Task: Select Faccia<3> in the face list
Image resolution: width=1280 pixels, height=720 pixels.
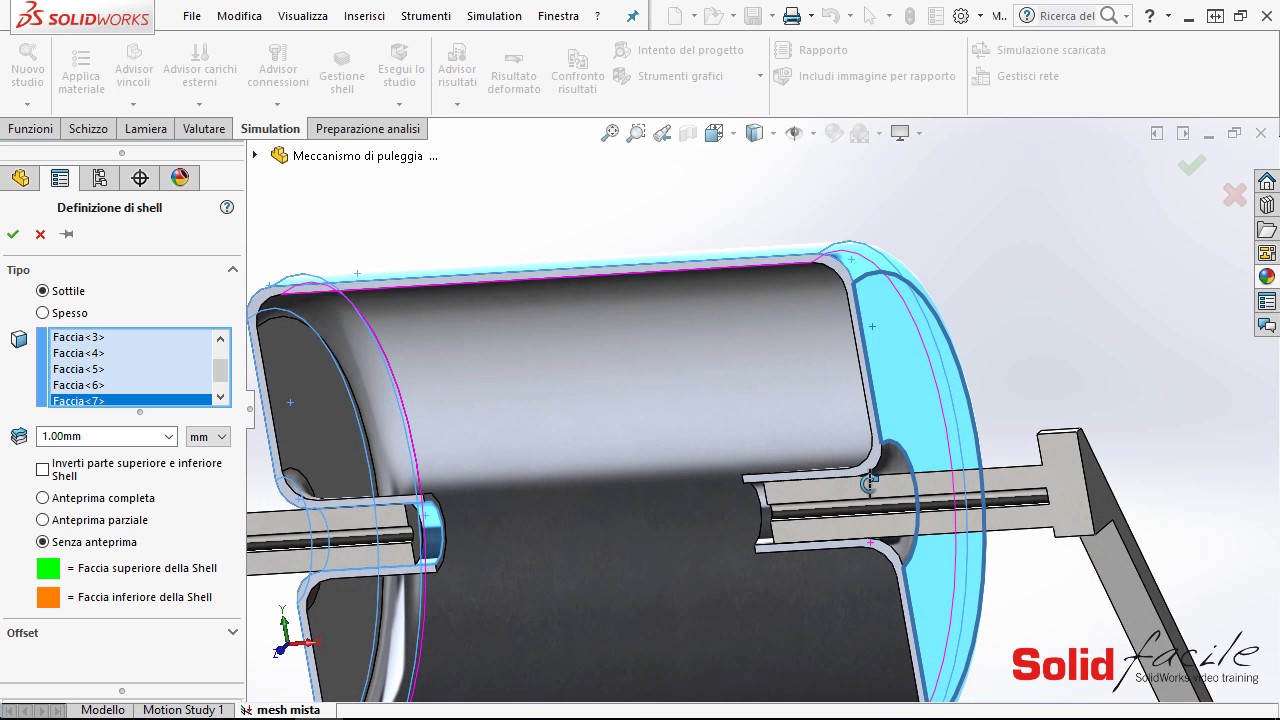Action: (131, 337)
